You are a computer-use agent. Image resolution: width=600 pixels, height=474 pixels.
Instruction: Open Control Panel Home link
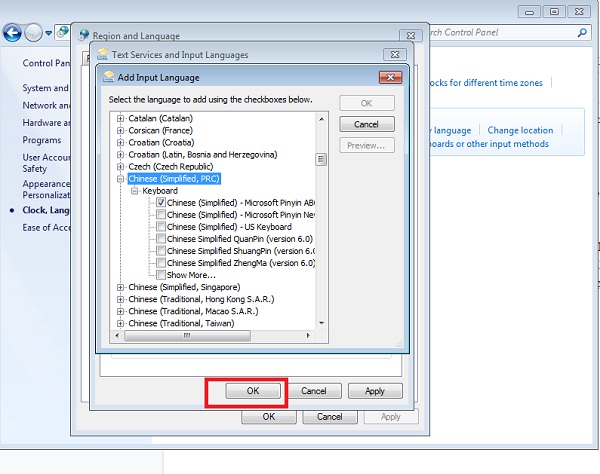46,63
